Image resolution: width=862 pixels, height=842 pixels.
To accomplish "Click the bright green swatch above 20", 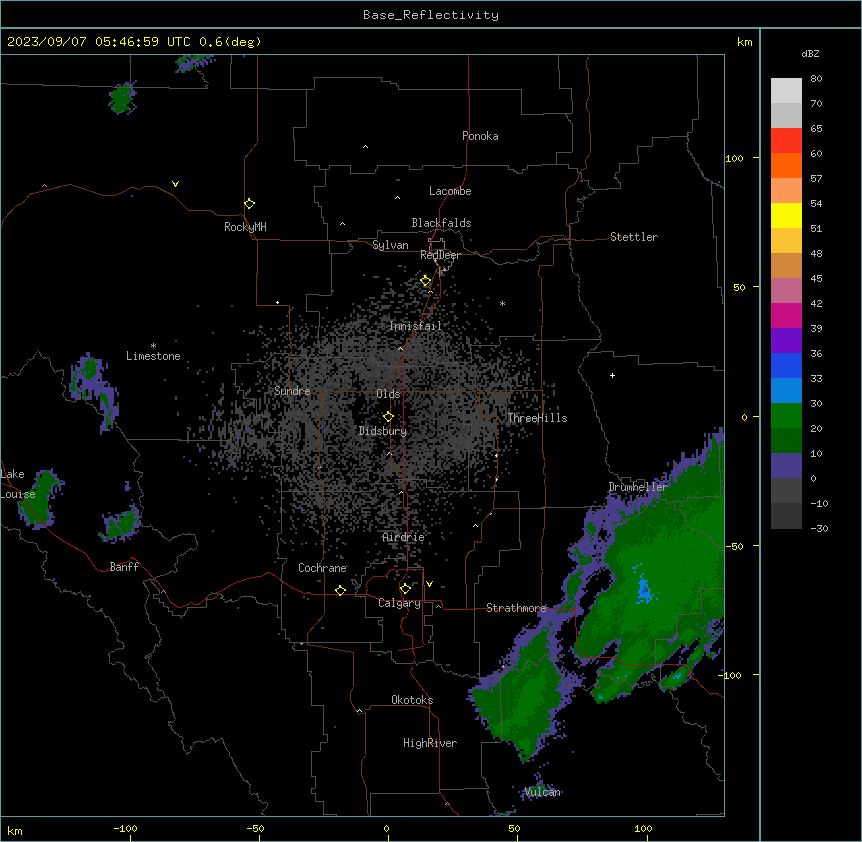I will [x=786, y=416].
